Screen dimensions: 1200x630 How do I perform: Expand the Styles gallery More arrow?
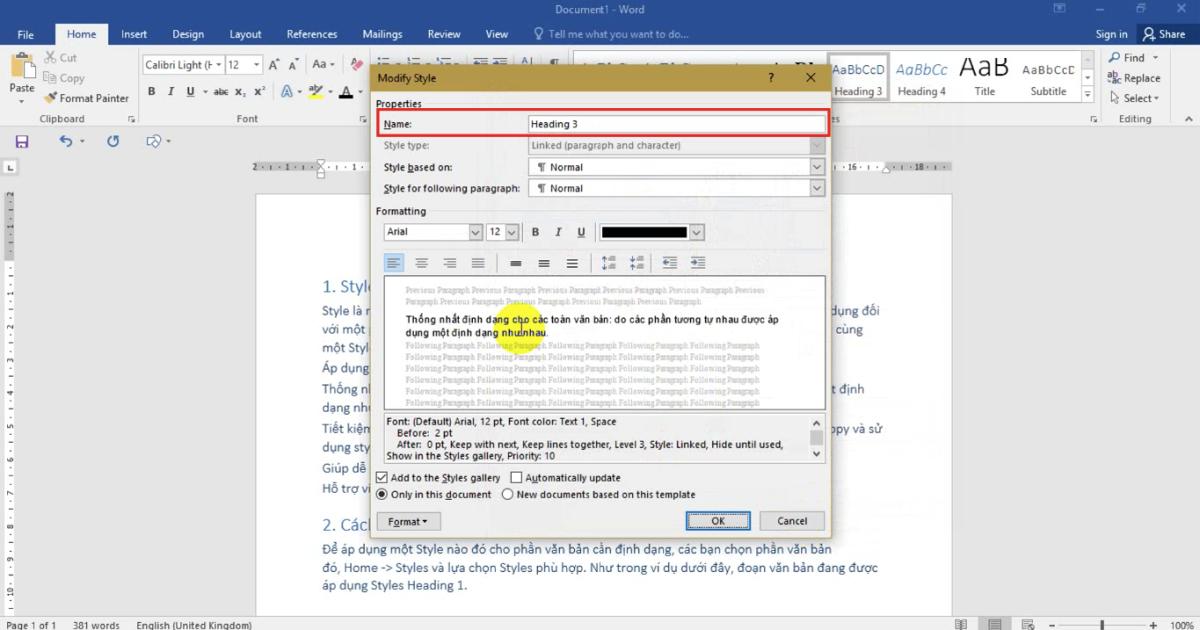coord(1087,96)
